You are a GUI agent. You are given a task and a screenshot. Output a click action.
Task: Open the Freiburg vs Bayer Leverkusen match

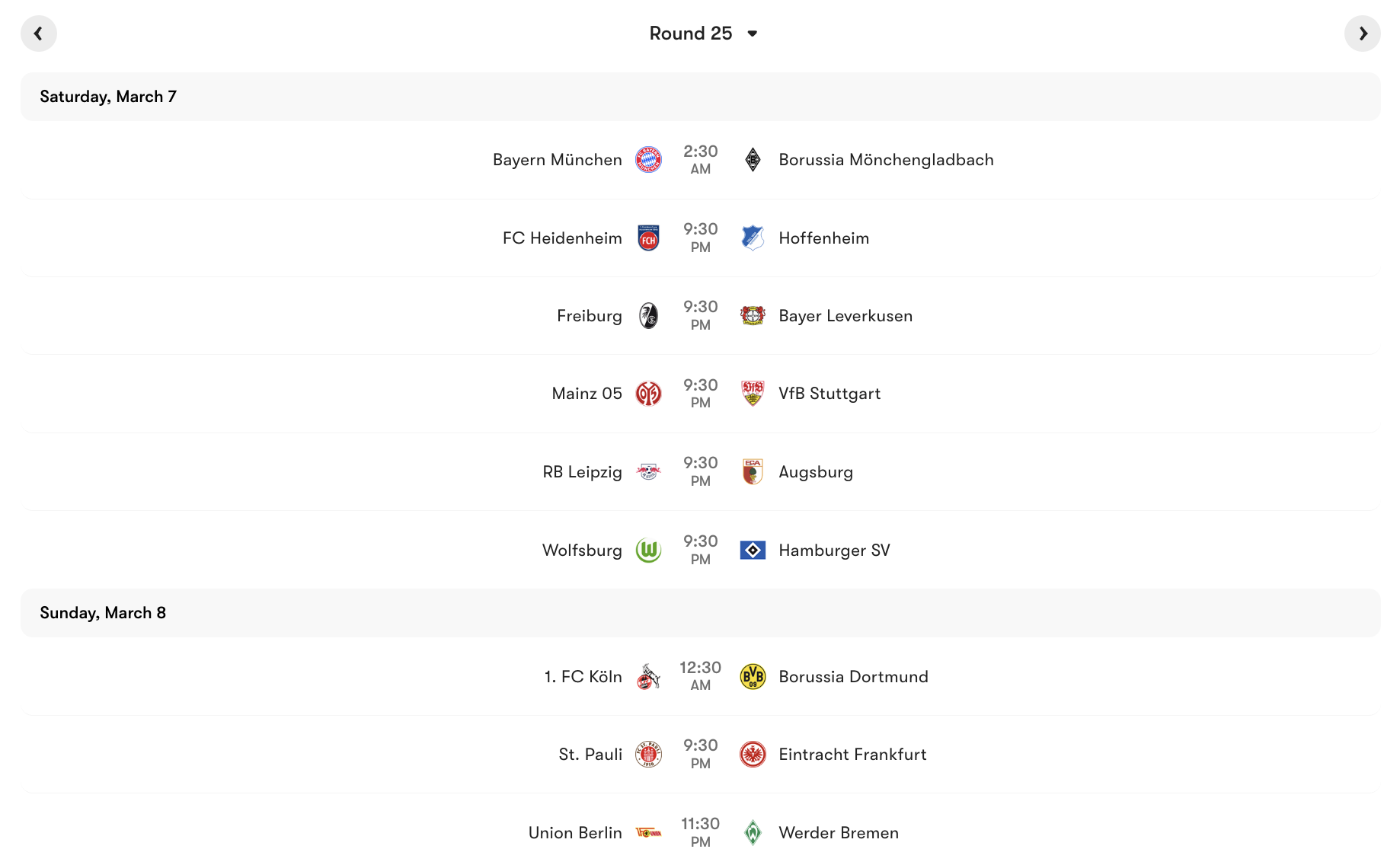[700, 315]
